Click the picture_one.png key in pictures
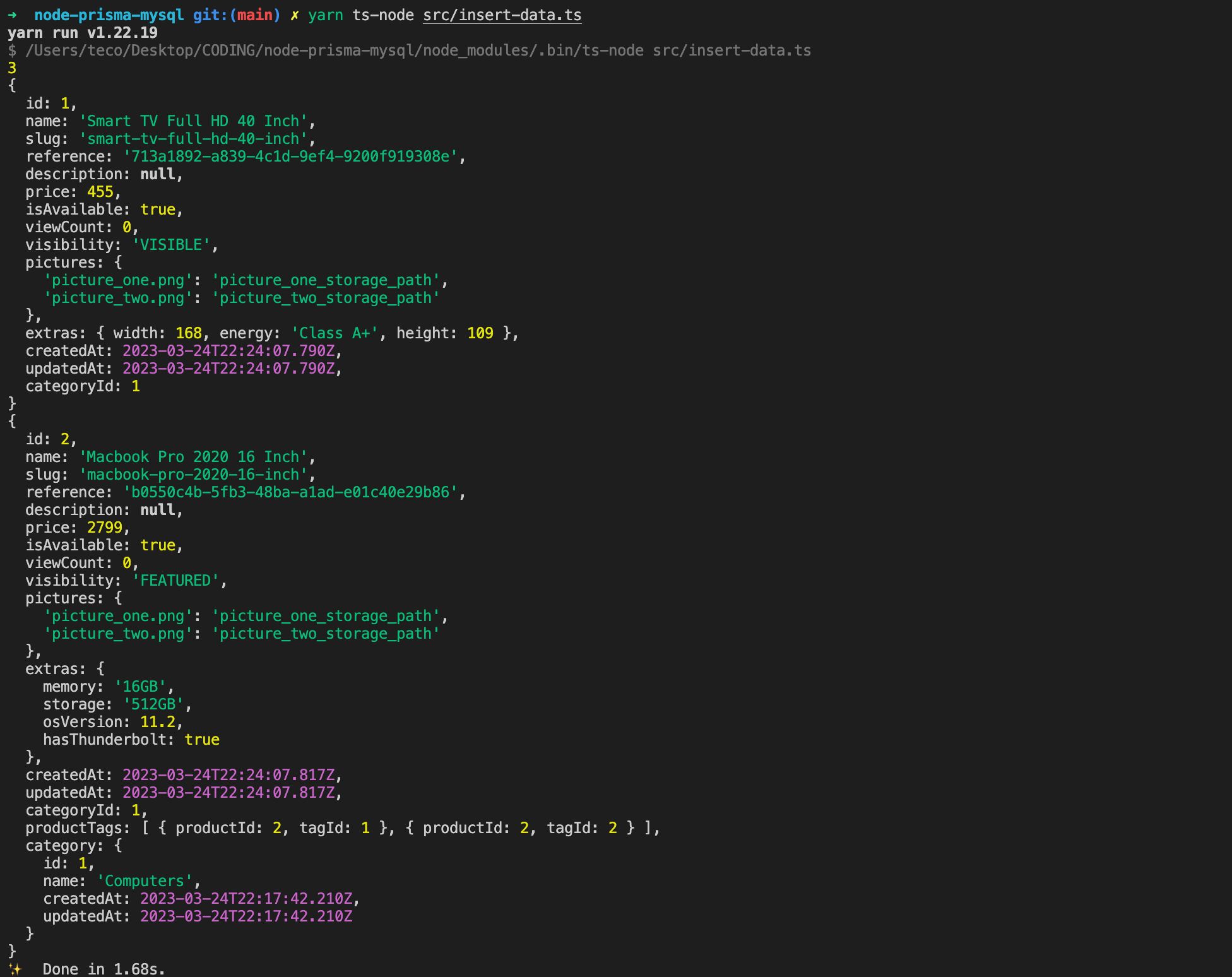The image size is (1232, 977). click(116, 280)
